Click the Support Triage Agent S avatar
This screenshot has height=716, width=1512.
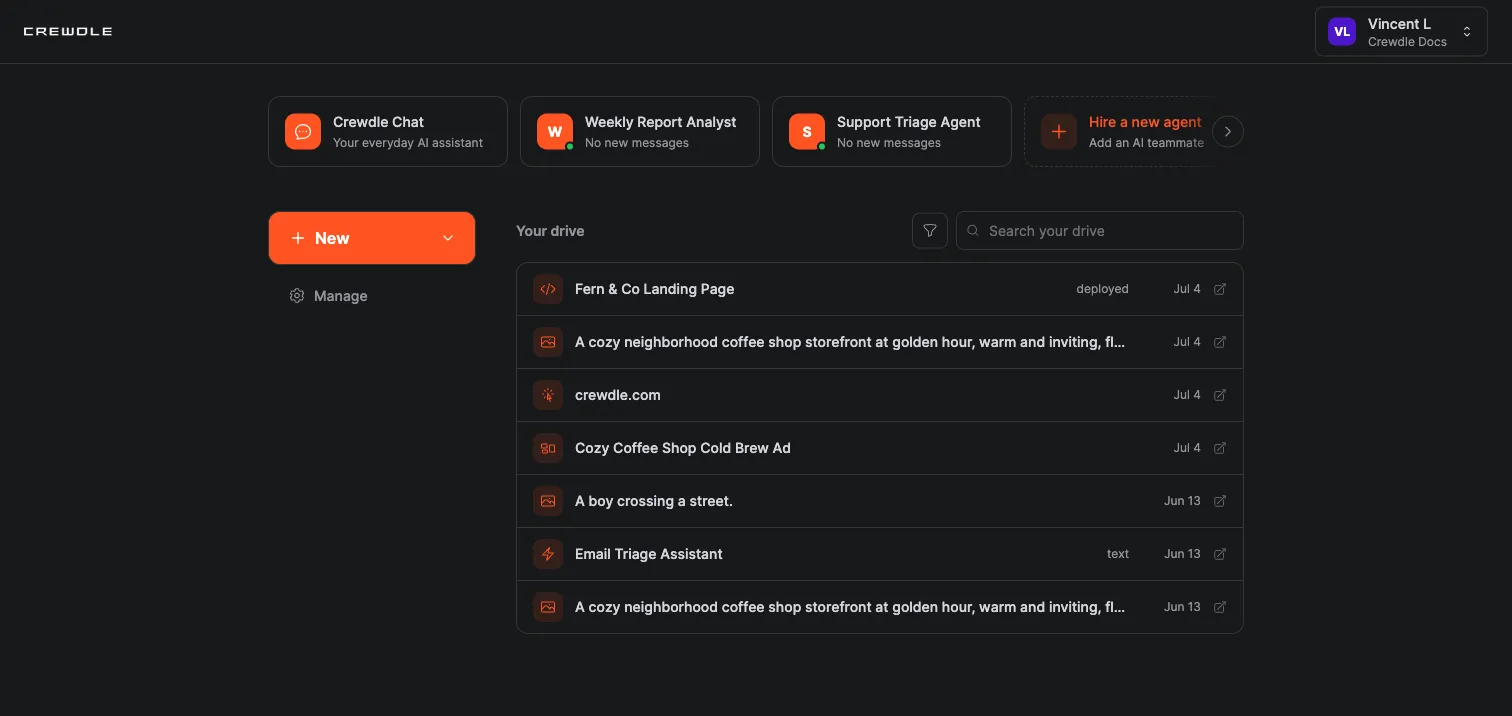pos(807,132)
